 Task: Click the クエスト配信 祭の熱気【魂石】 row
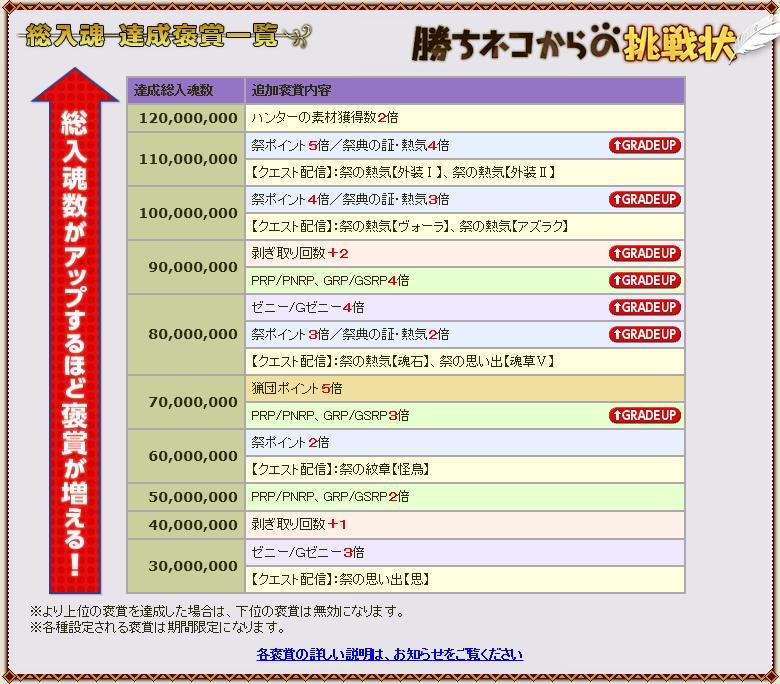(465, 361)
